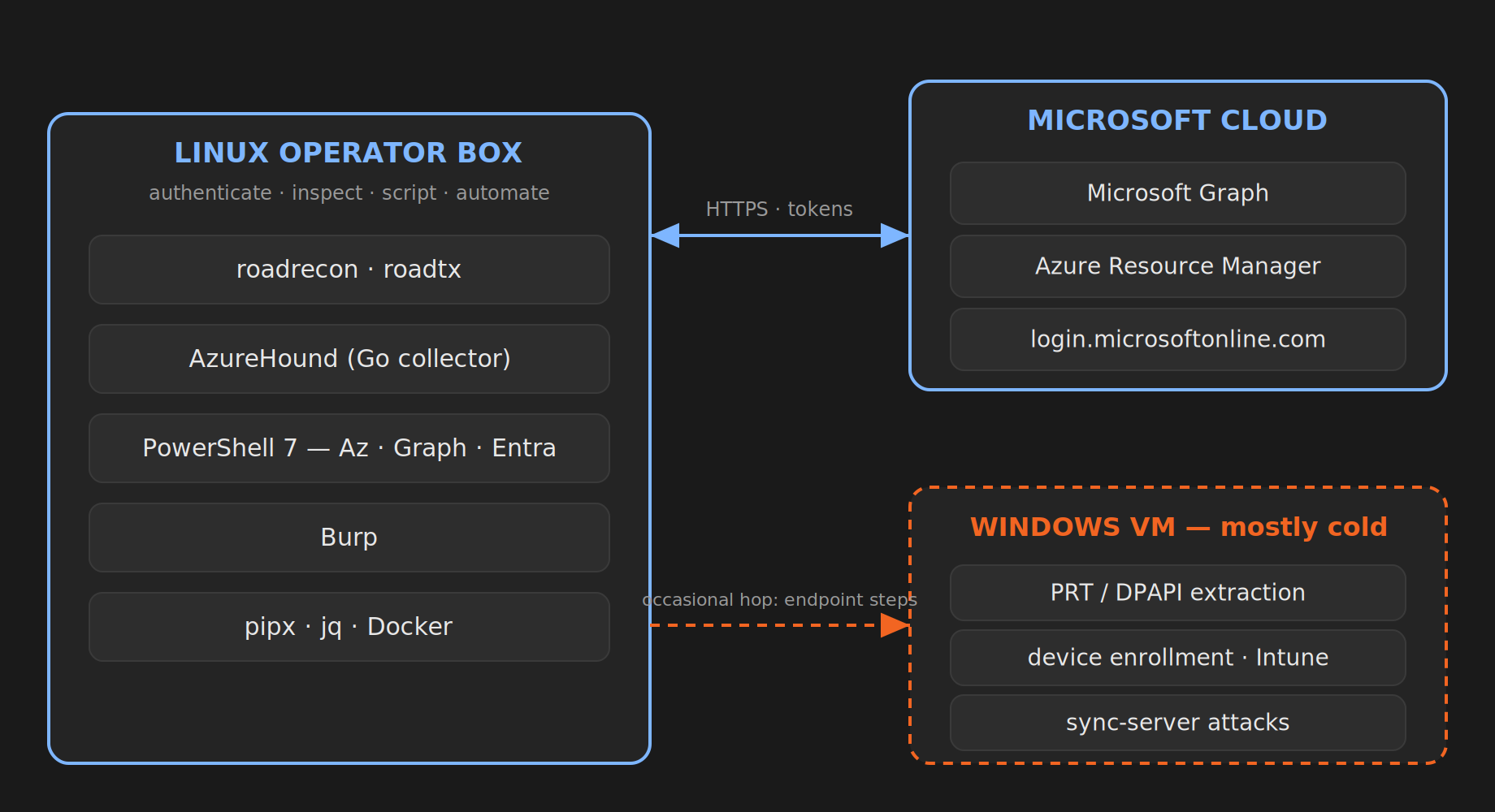Screen dimensions: 1495x812
Task: Click the LINUX OPERATOR BOX title
Action: 349,153
